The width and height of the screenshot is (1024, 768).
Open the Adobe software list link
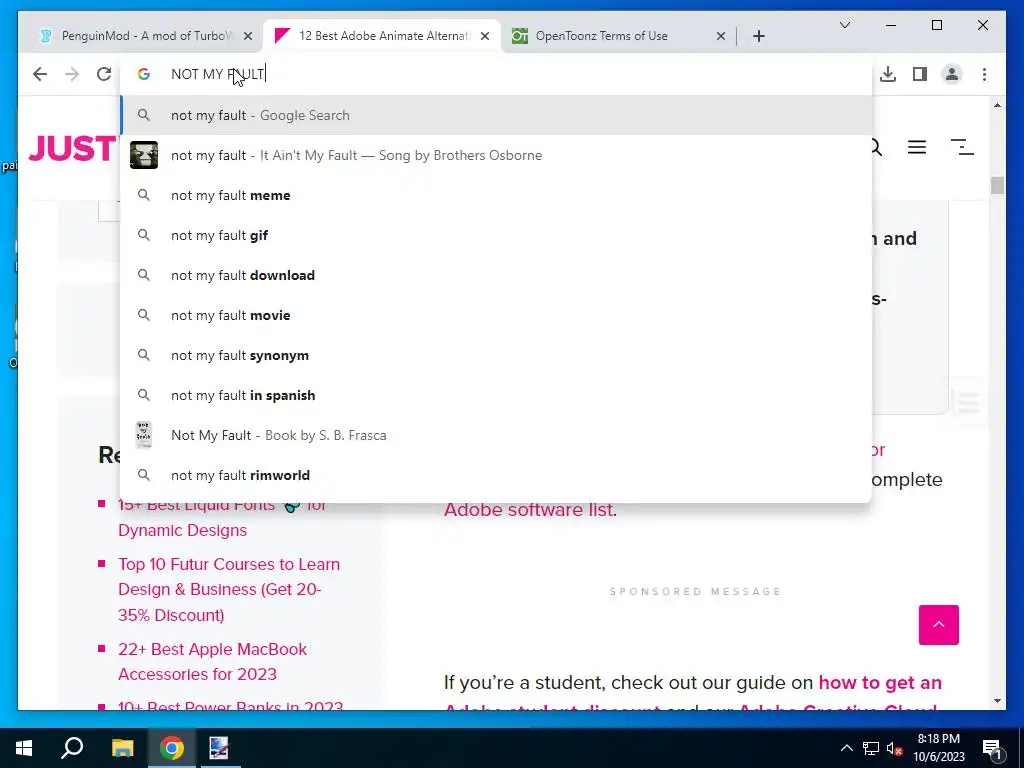[x=528, y=509]
